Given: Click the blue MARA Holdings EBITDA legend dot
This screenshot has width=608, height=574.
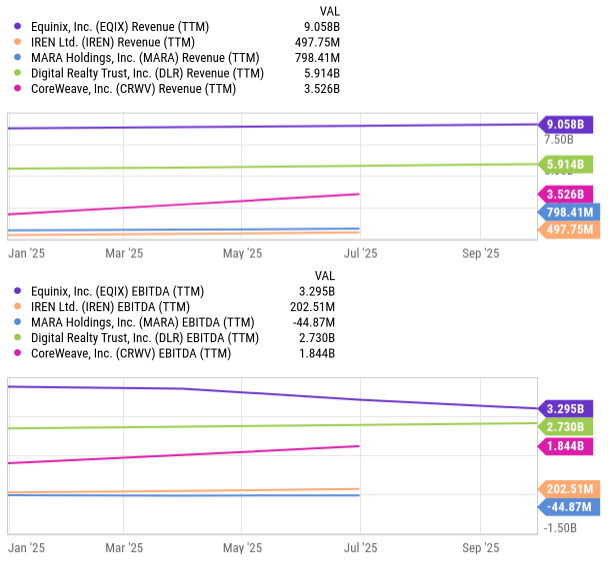Looking at the screenshot, I should coord(17,322).
